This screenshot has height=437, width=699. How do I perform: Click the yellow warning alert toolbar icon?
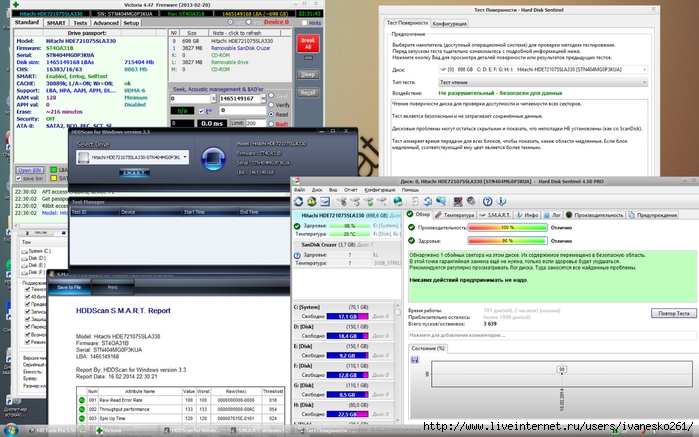(x=312, y=202)
